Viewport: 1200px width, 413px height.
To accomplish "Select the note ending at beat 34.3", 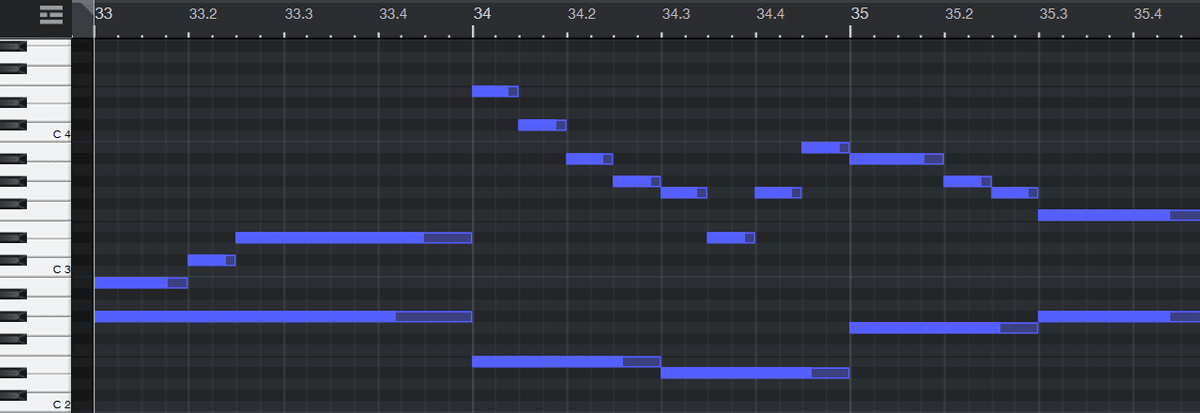I will tap(637, 181).
